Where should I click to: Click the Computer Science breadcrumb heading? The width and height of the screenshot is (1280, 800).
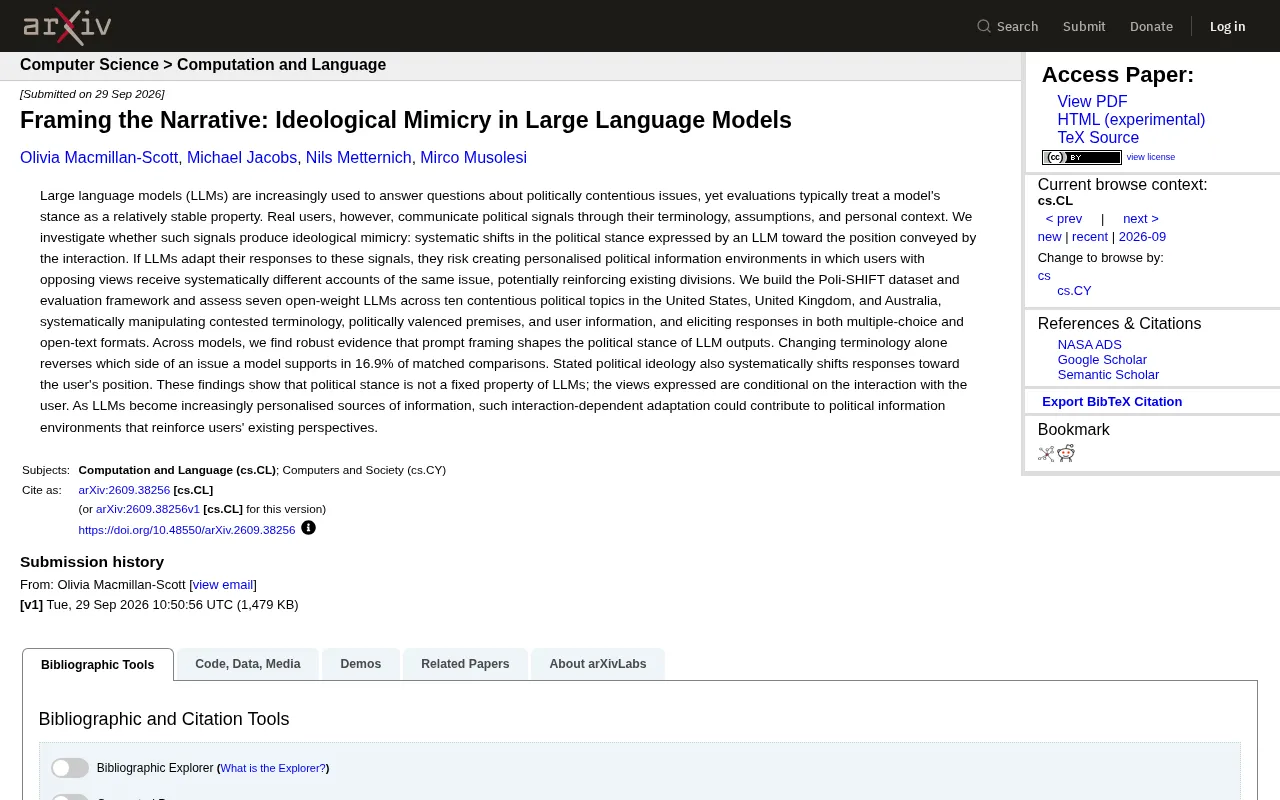(x=89, y=65)
